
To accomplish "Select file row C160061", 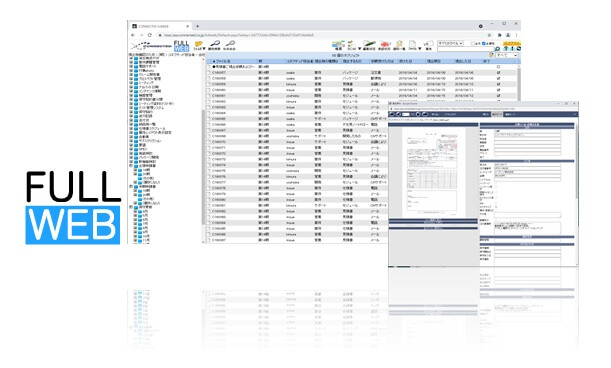I will coord(362,96).
